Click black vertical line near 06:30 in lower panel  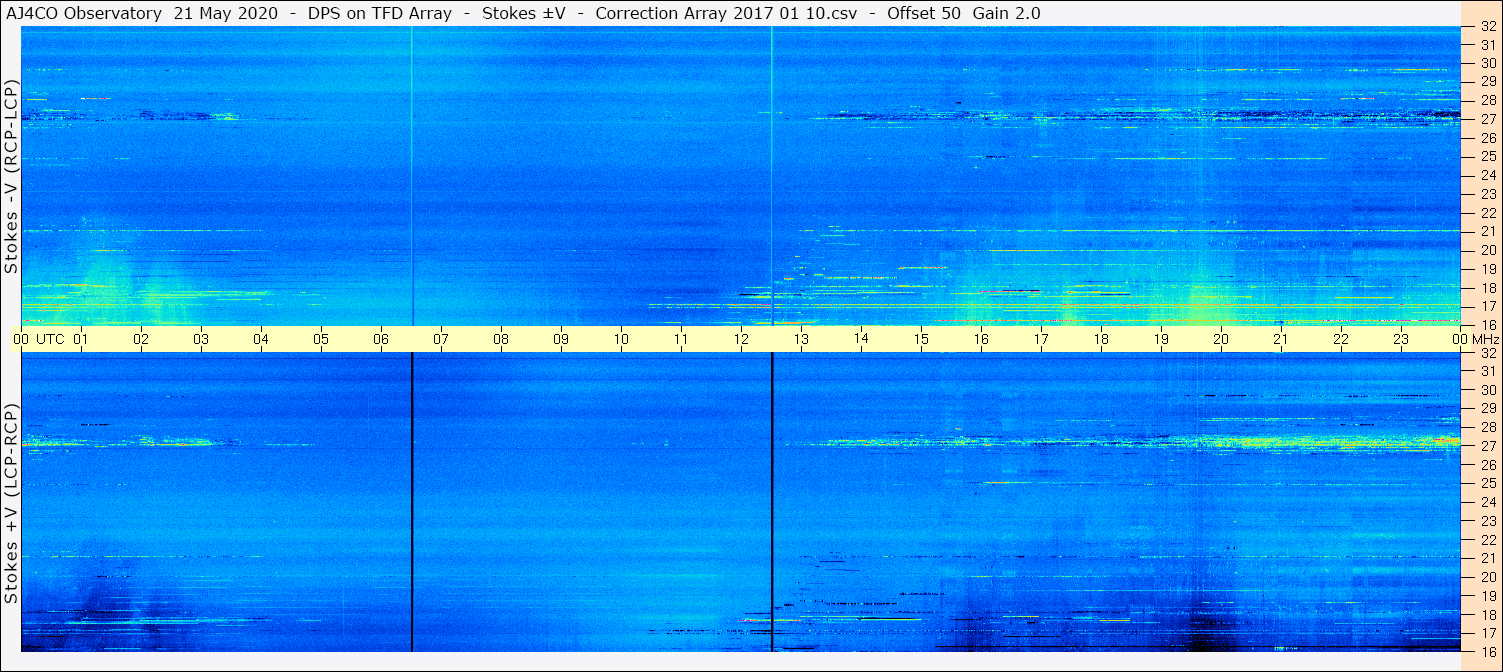[412, 502]
